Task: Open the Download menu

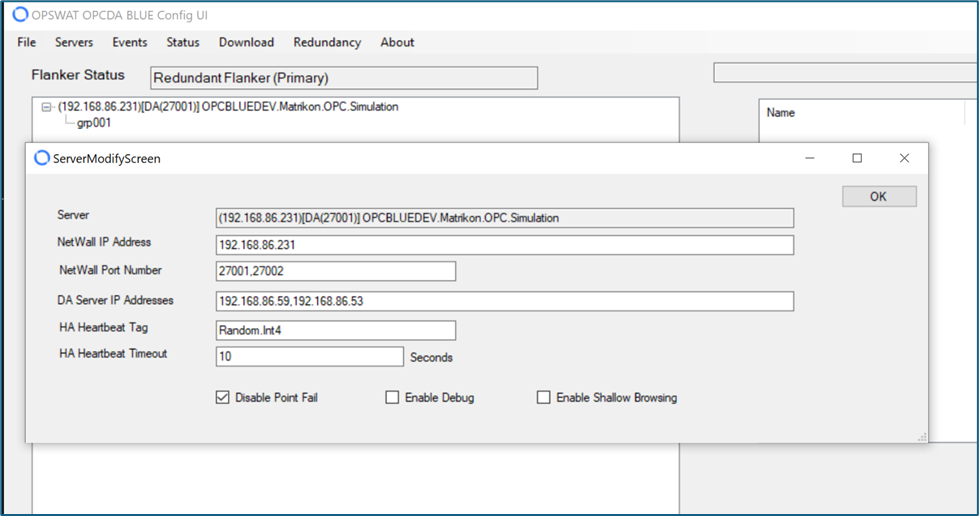Action: click(x=246, y=42)
